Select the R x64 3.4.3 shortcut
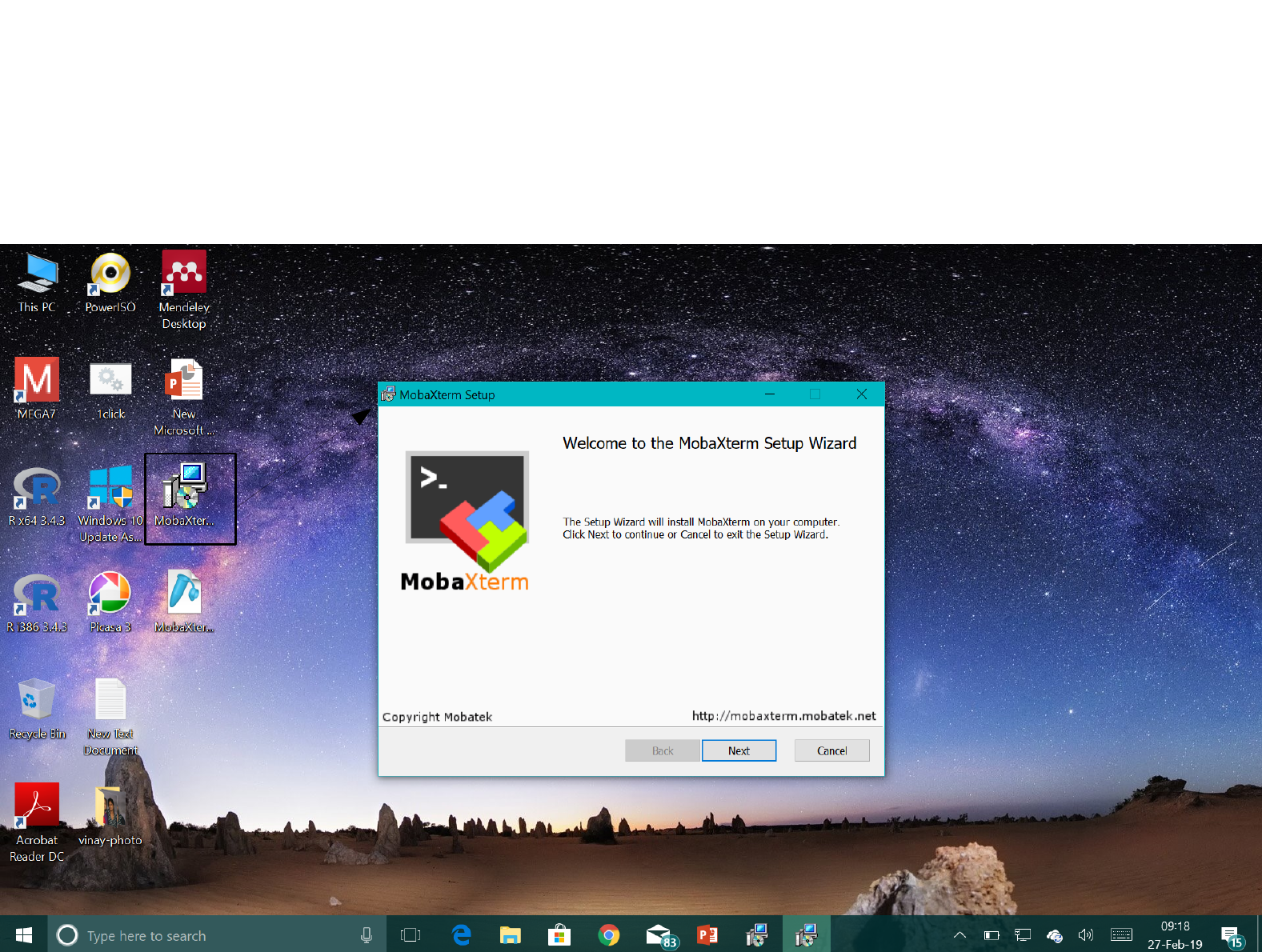Image resolution: width=1270 pixels, height=952 pixels. [x=37, y=496]
